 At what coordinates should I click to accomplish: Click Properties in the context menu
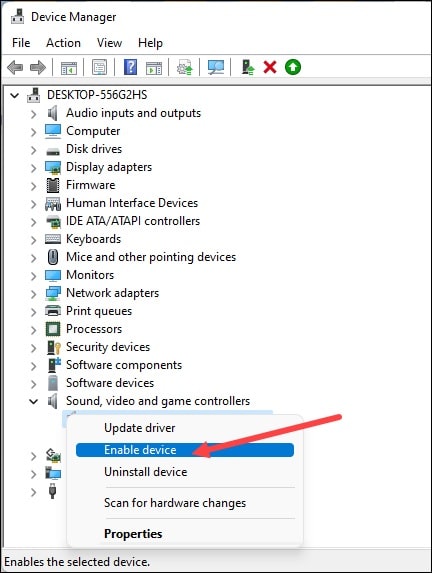133,534
